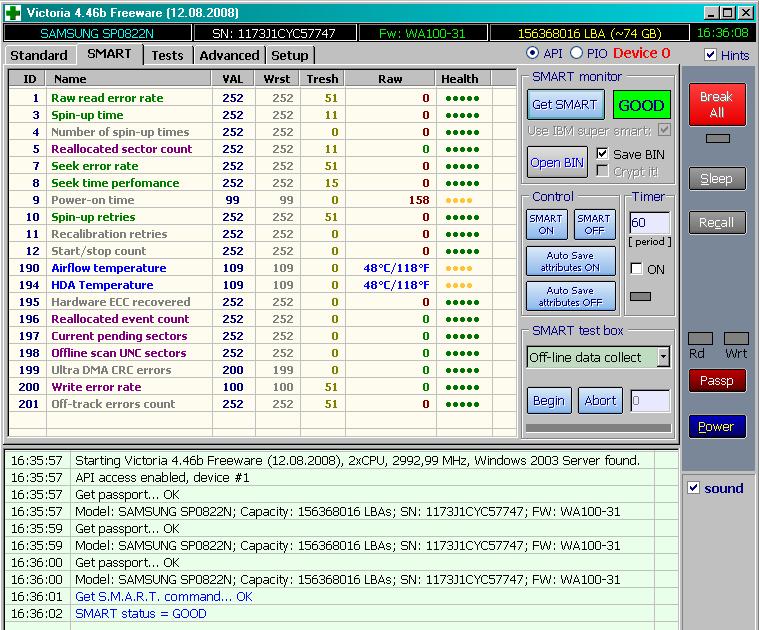759x630 pixels.
Task: Select the Airflow temperature attribute
Action: point(263,268)
